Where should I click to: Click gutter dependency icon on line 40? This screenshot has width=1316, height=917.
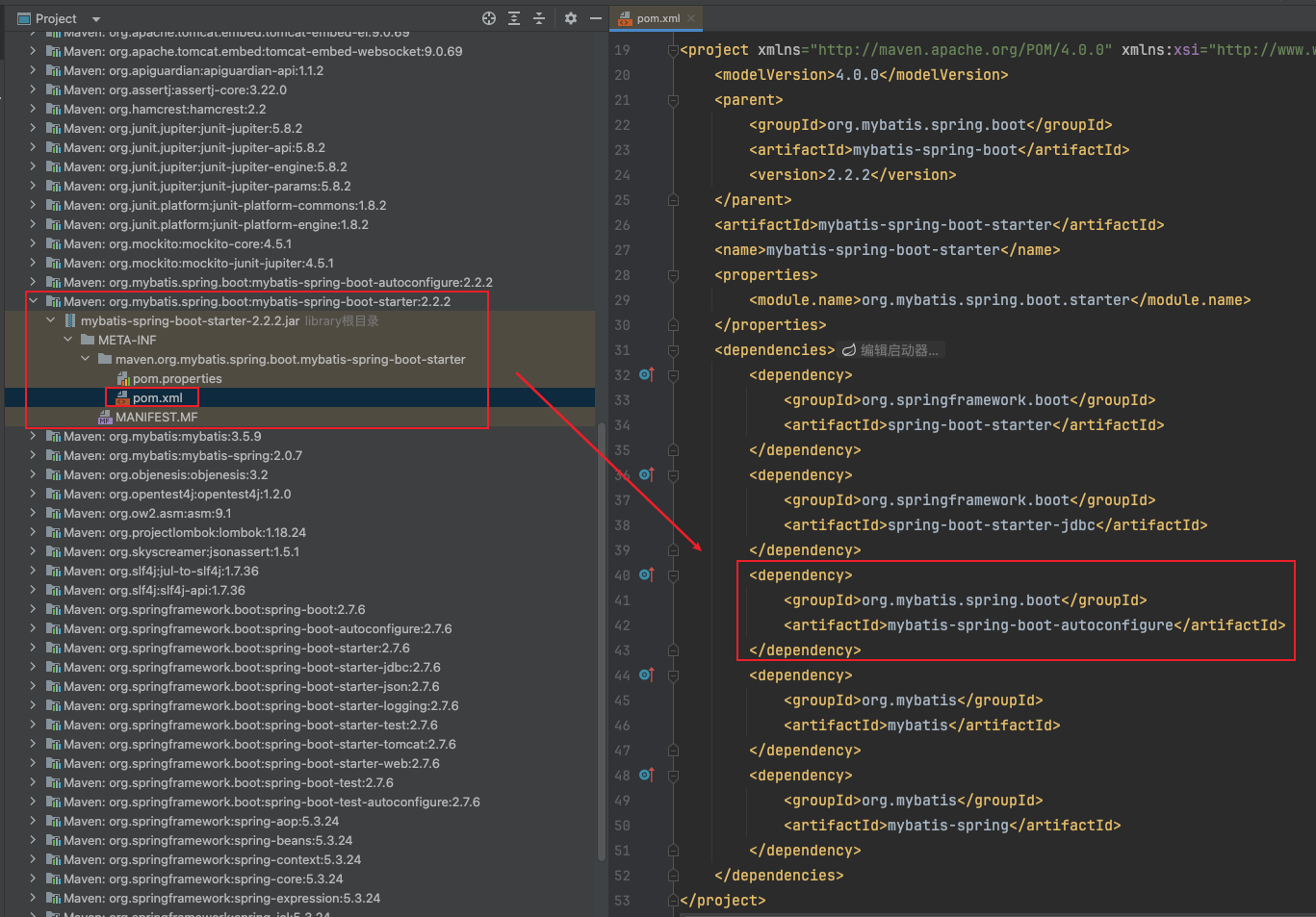[646, 575]
